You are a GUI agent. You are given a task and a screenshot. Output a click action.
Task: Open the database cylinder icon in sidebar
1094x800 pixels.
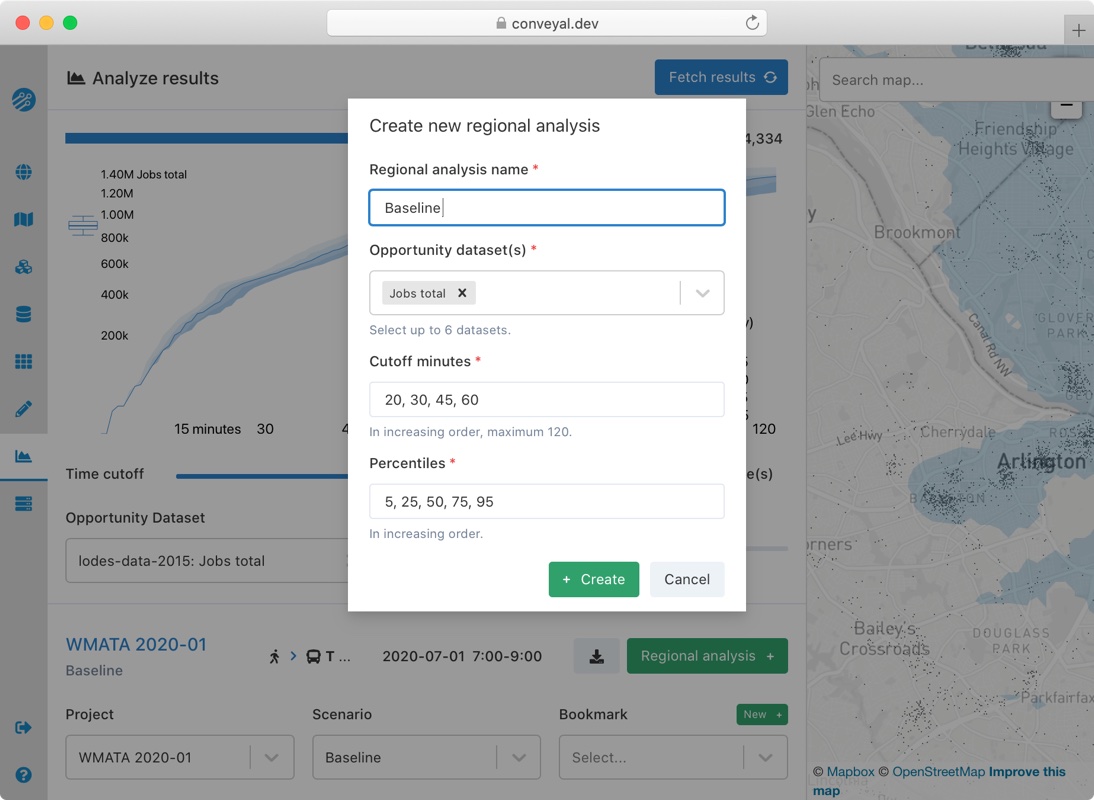(x=24, y=314)
